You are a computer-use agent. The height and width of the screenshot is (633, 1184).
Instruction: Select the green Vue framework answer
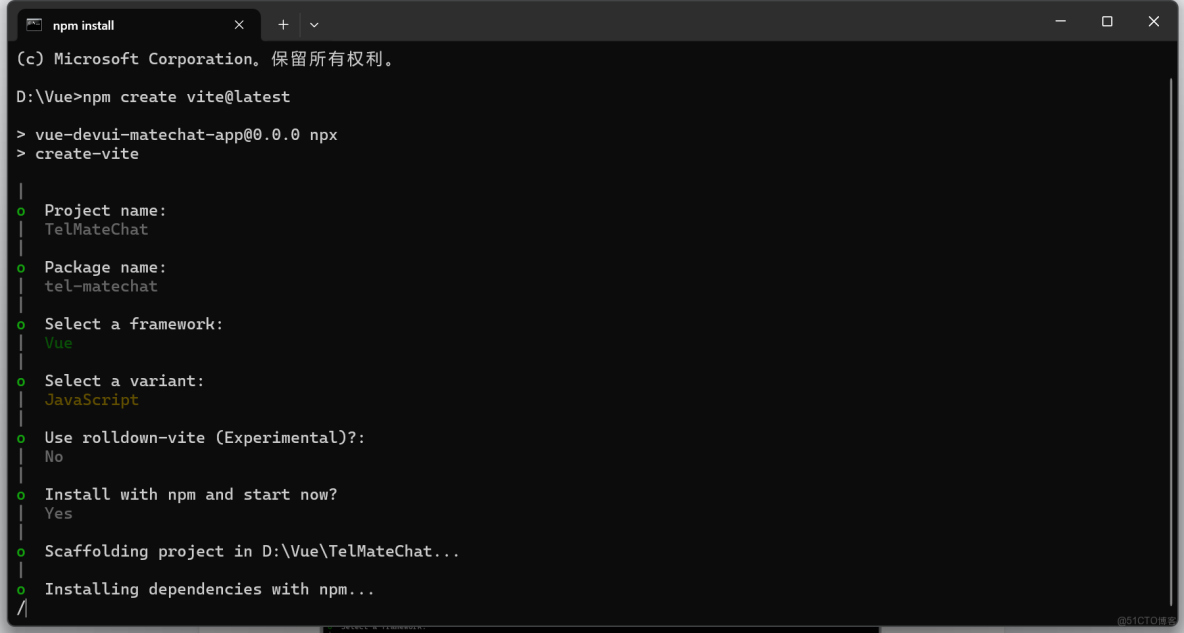pyautogui.click(x=58, y=342)
